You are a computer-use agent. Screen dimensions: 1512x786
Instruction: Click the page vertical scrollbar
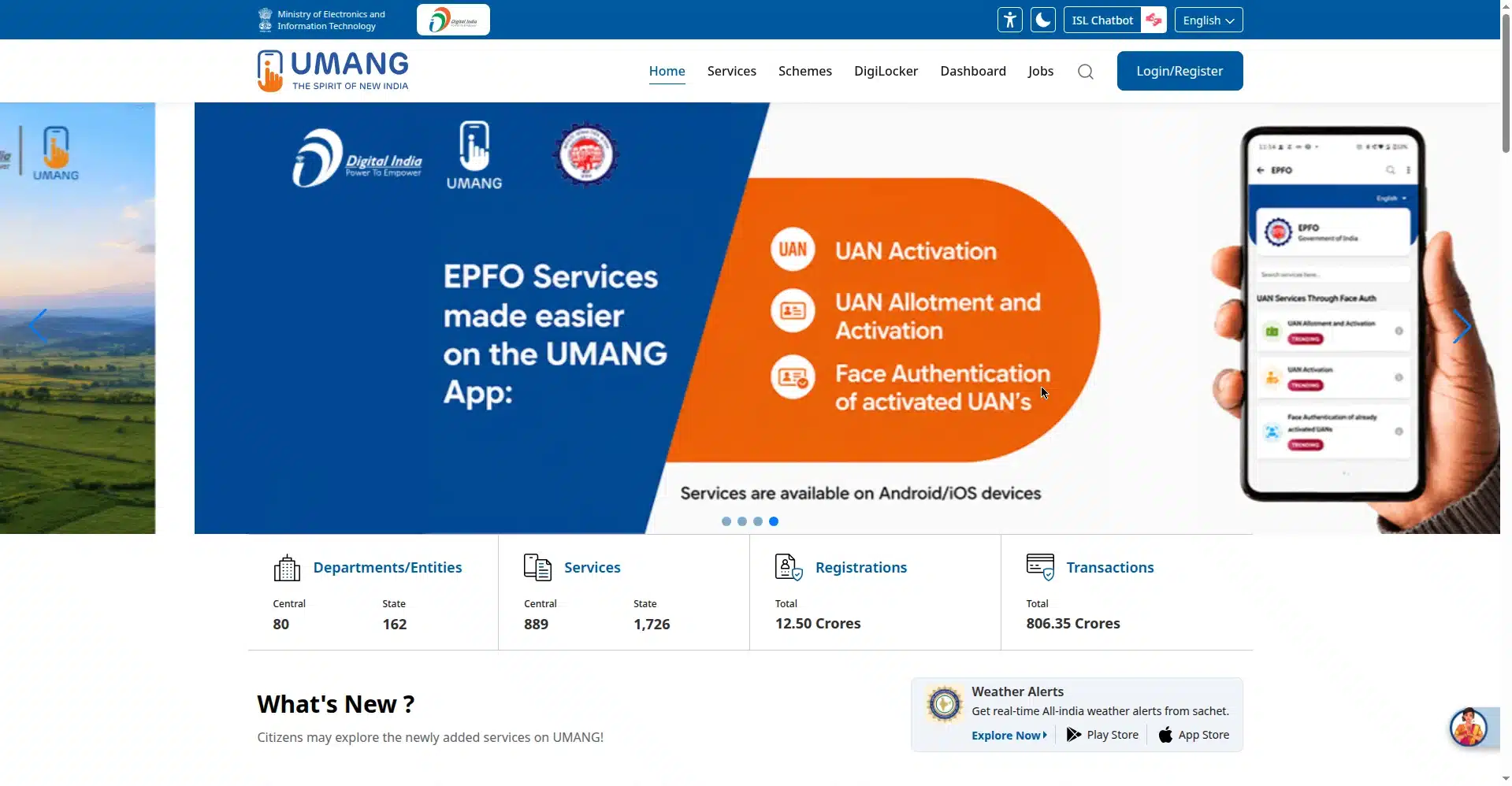coord(1506,83)
